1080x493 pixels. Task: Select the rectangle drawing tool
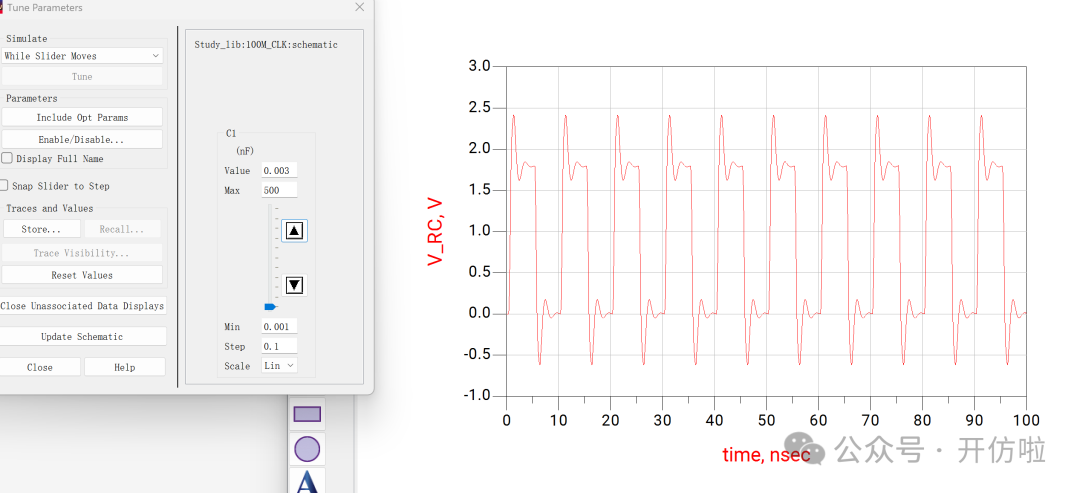pyautogui.click(x=307, y=414)
